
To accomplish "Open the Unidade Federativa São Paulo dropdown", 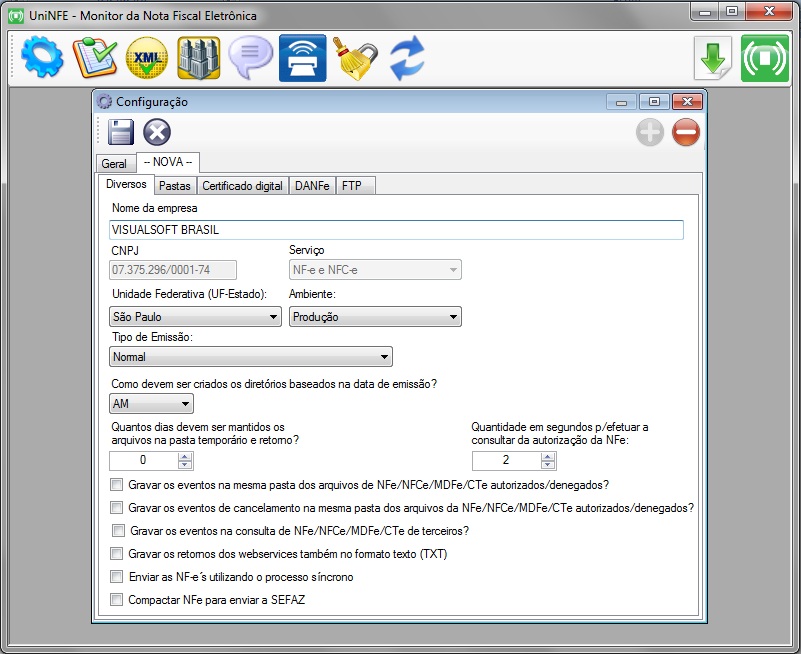I will [x=195, y=317].
